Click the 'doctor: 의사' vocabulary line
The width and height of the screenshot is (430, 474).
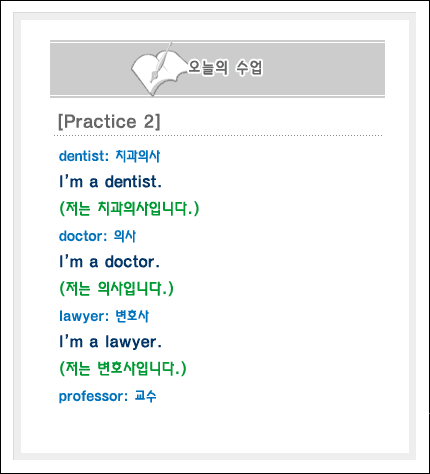tap(97, 236)
